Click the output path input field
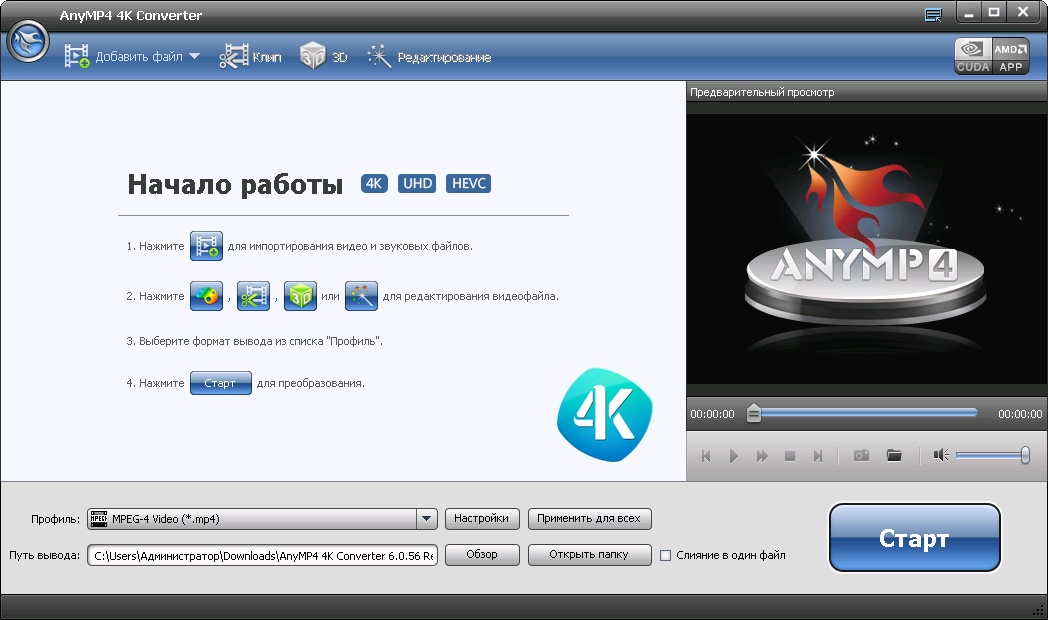The image size is (1048, 620). coord(262,555)
